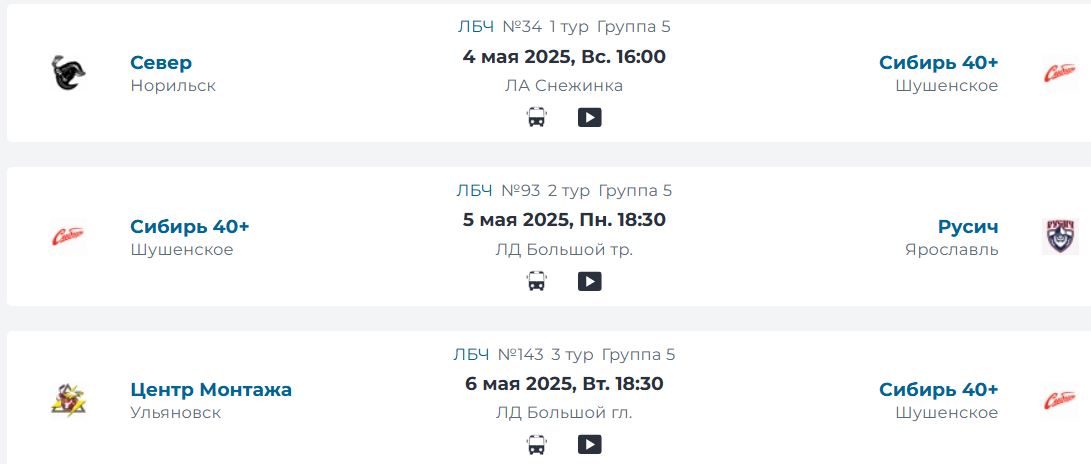The image size is (1091, 464).
Task: Click Сибирь logo in match №34 row
Action: click(1060, 73)
